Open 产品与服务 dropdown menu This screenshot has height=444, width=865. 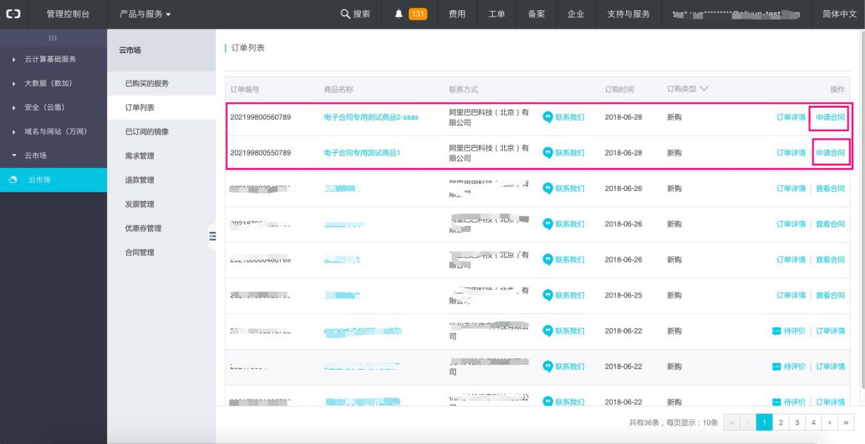pos(145,14)
